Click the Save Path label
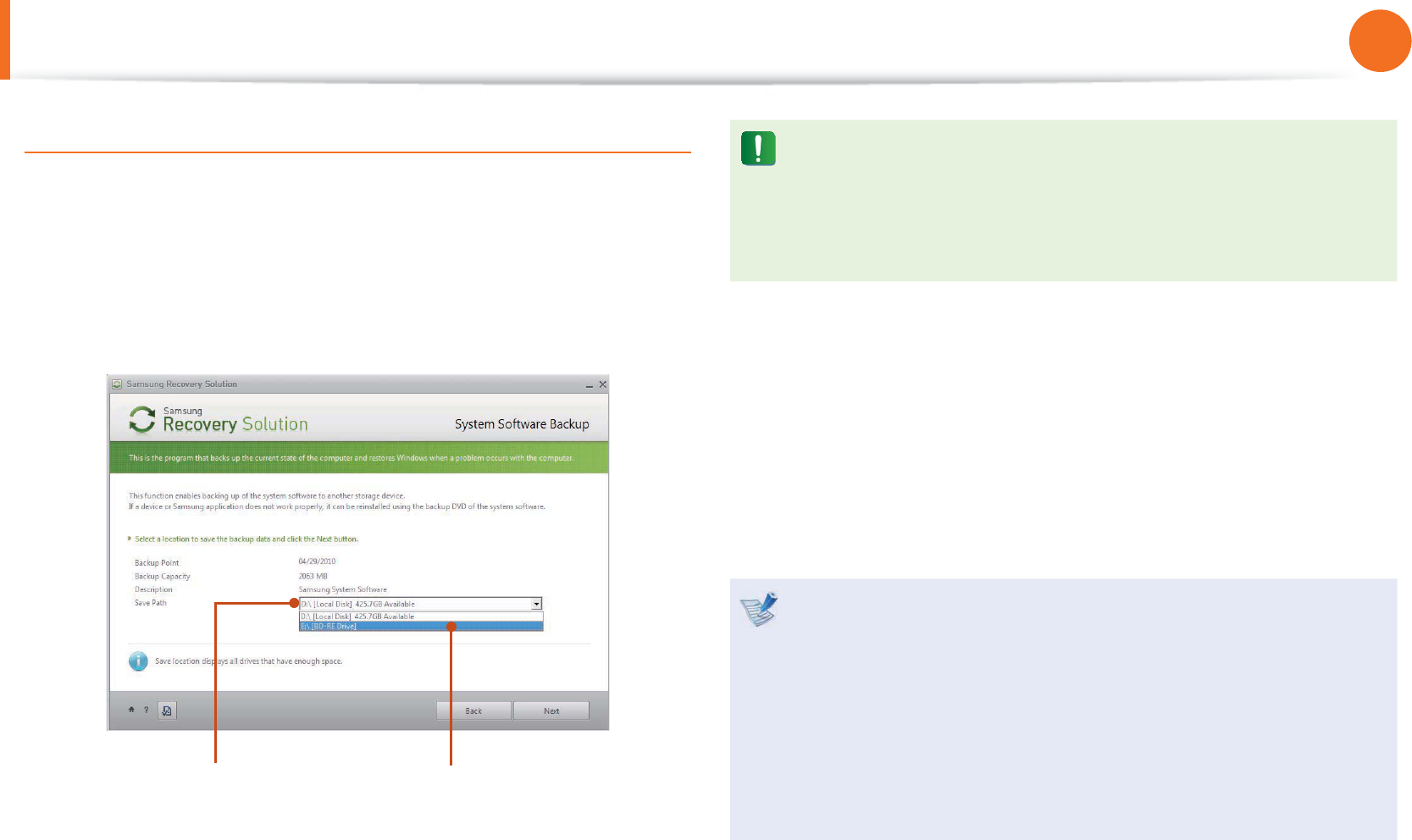Viewport: 1412px width, 840px height. pos(151,603)
